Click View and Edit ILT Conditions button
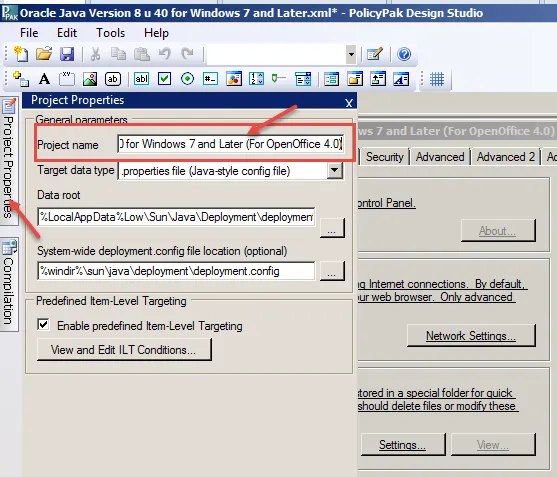This screenshot has width=557, height=477. coord(124,349)
